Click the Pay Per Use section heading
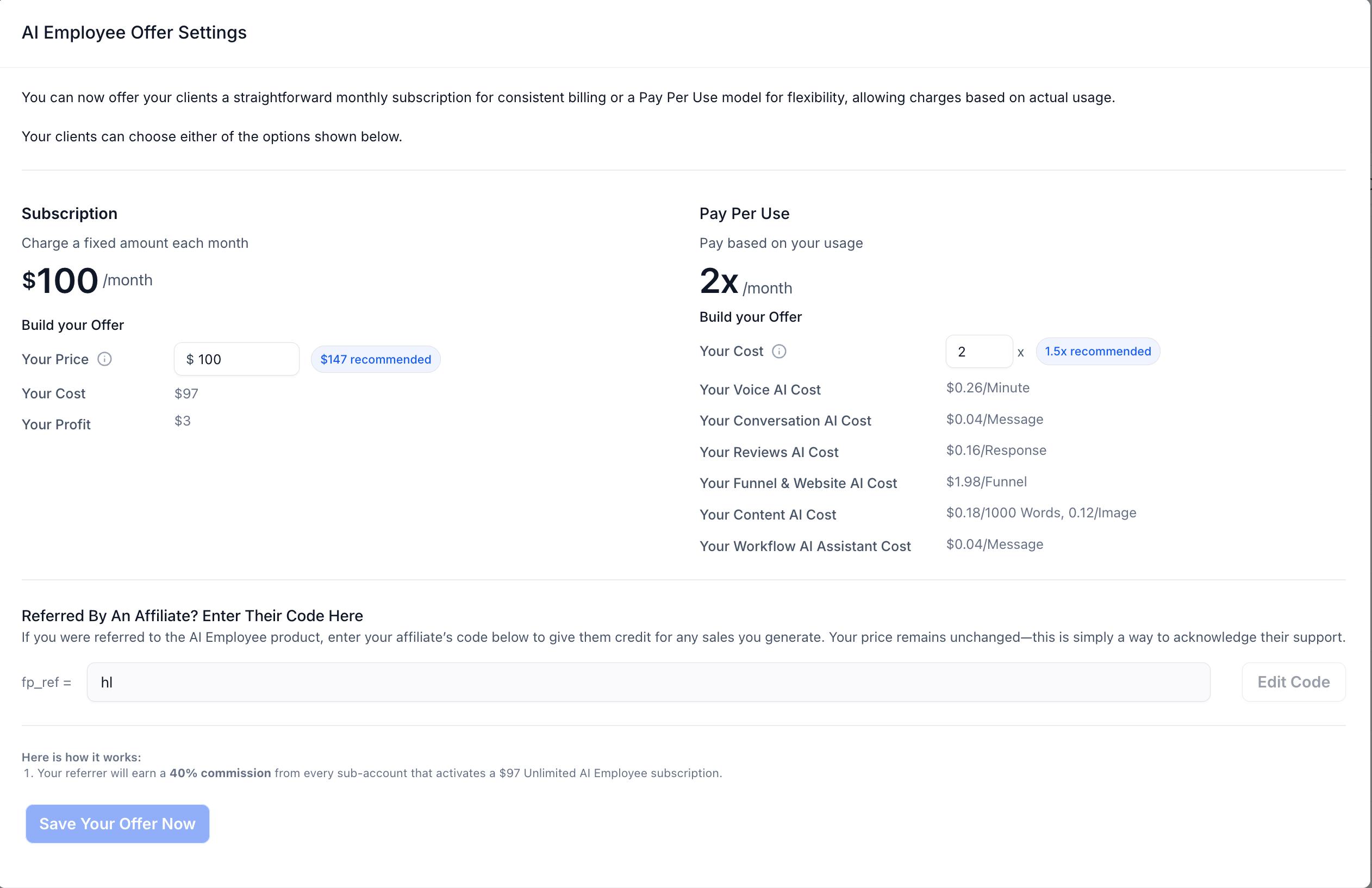The height and width of the screenshot is (888, 1372). click(x=744, y=213)
